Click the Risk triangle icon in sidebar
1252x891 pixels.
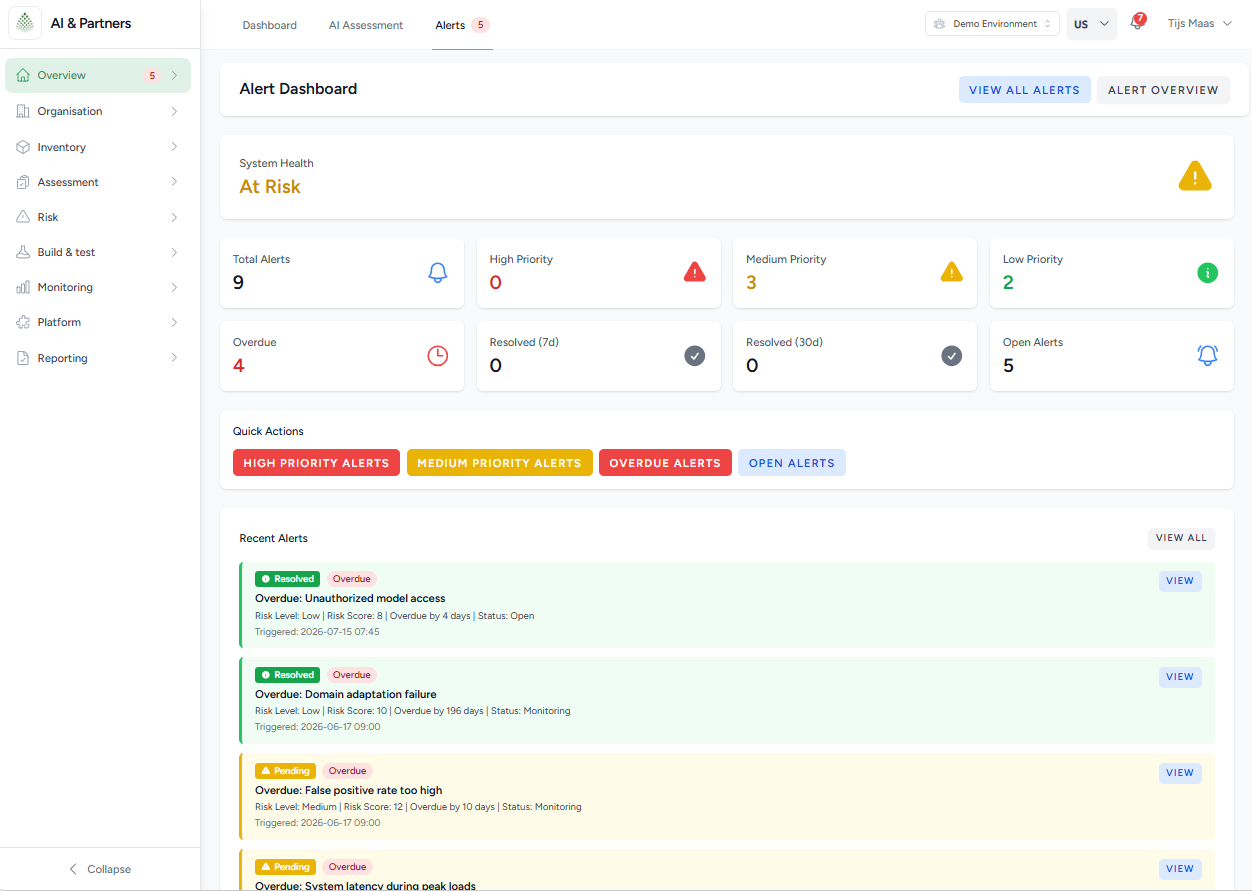tap(23, 217)
